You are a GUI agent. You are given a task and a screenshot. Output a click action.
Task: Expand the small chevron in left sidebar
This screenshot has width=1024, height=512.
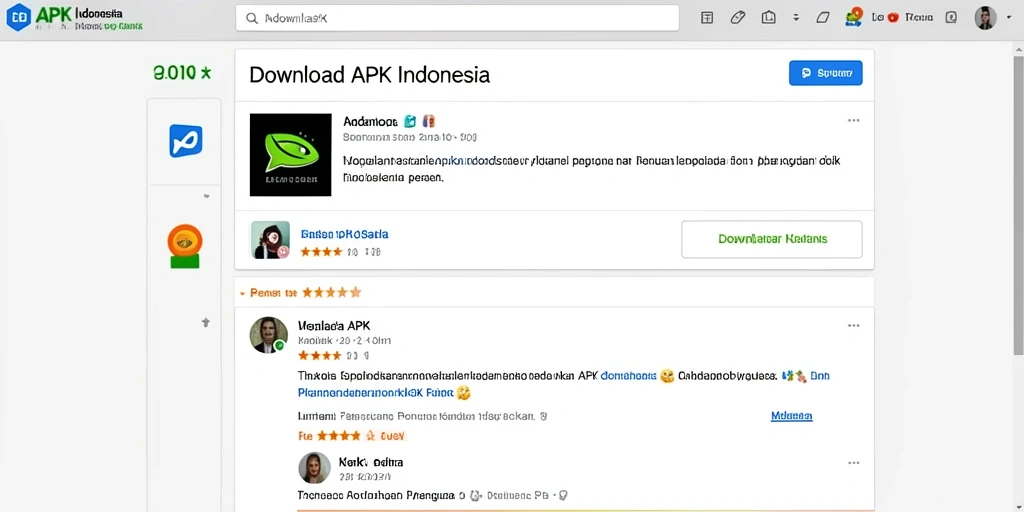(x=206, y=195)
